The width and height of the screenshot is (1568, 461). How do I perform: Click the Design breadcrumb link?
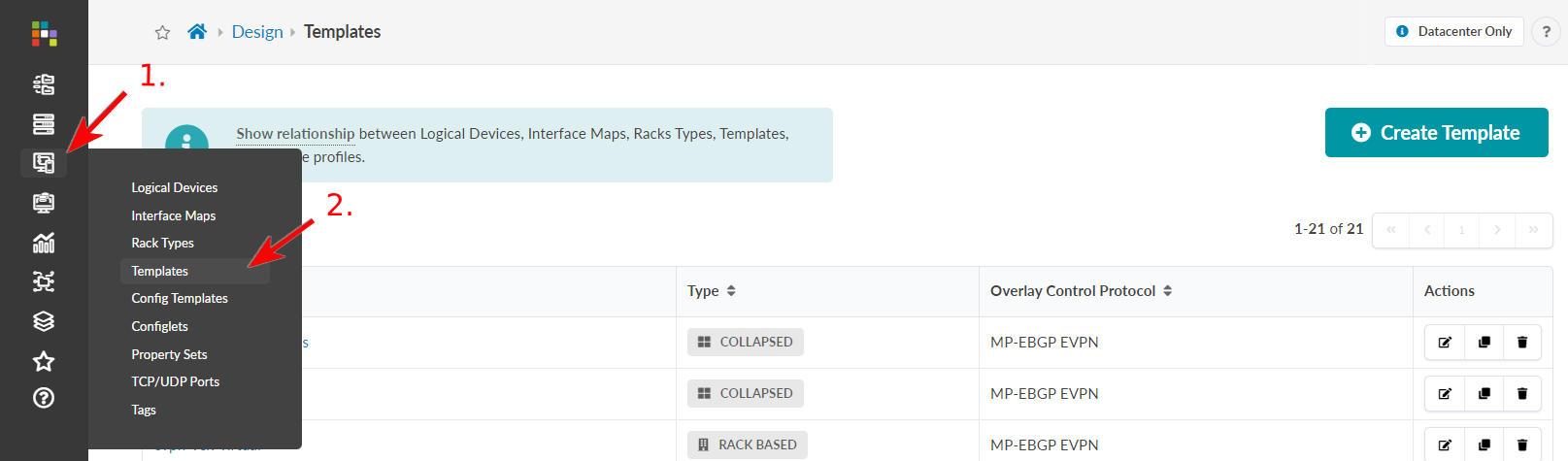pos(257,32)
